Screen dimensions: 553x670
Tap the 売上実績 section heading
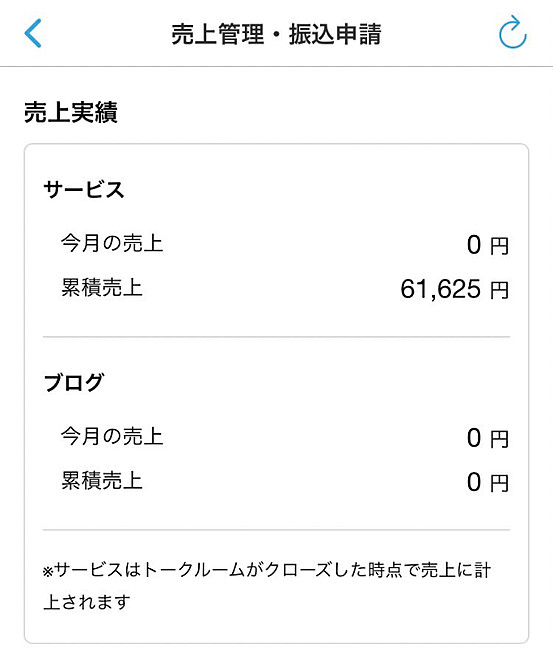[71, 112]
